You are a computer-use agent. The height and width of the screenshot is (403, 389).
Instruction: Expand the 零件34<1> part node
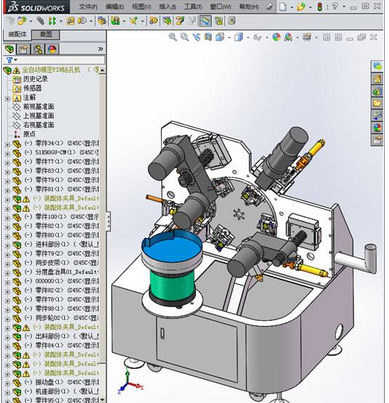pos(7,144)
